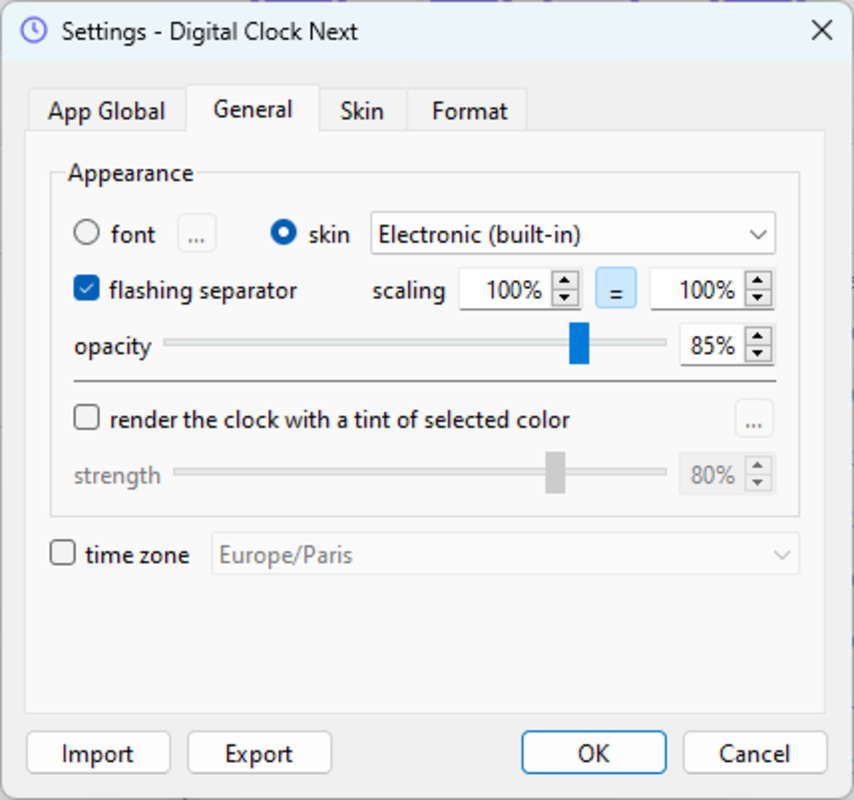This screenshot has width=854, height=800.
Task: Select the 'skin' radio button
Action: 283,233
